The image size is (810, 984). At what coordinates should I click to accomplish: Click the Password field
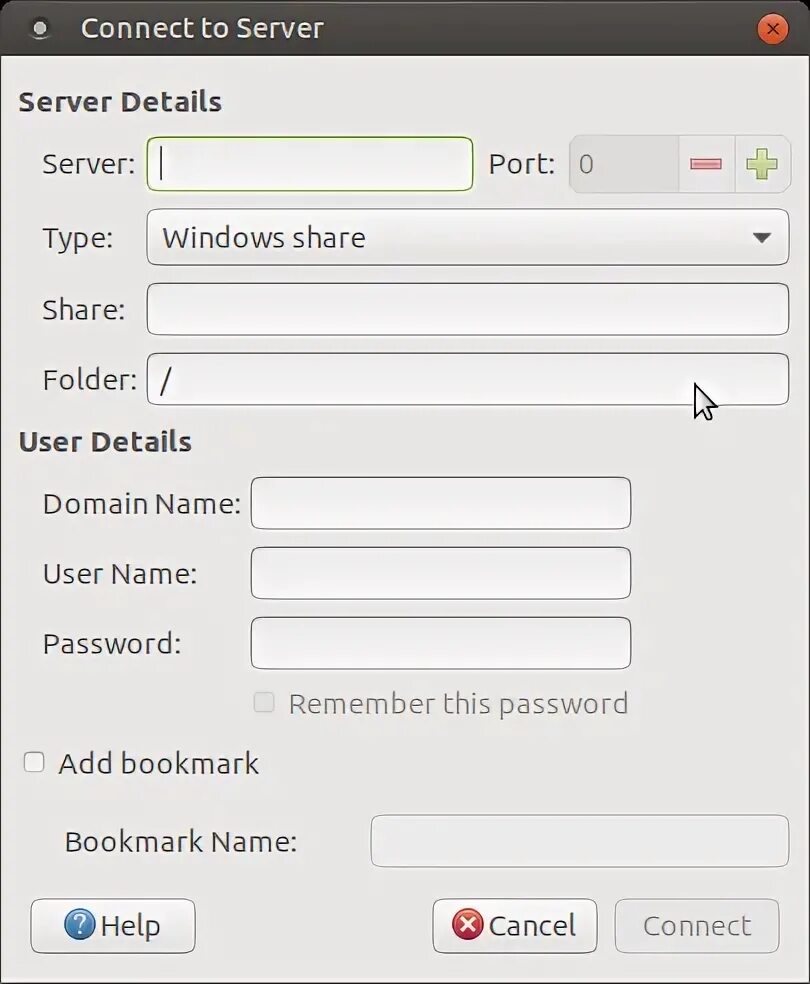(x=440, y=643)
